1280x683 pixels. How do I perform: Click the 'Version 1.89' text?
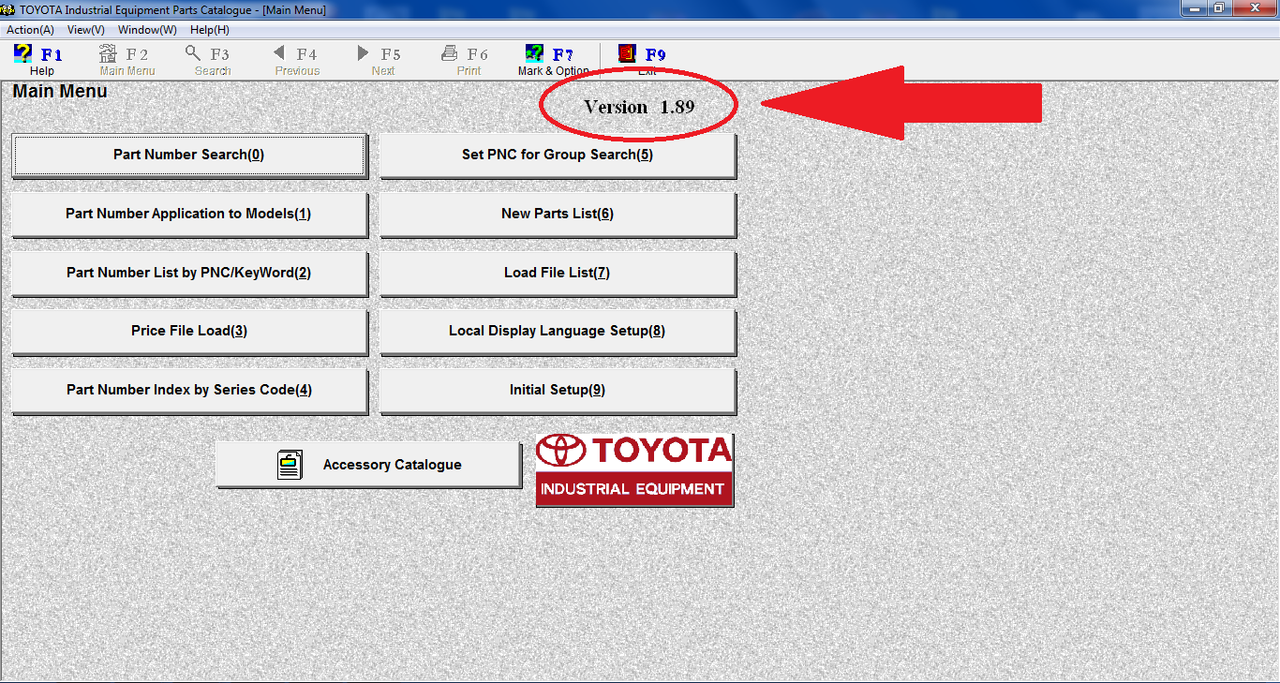[x=639, y=106]
